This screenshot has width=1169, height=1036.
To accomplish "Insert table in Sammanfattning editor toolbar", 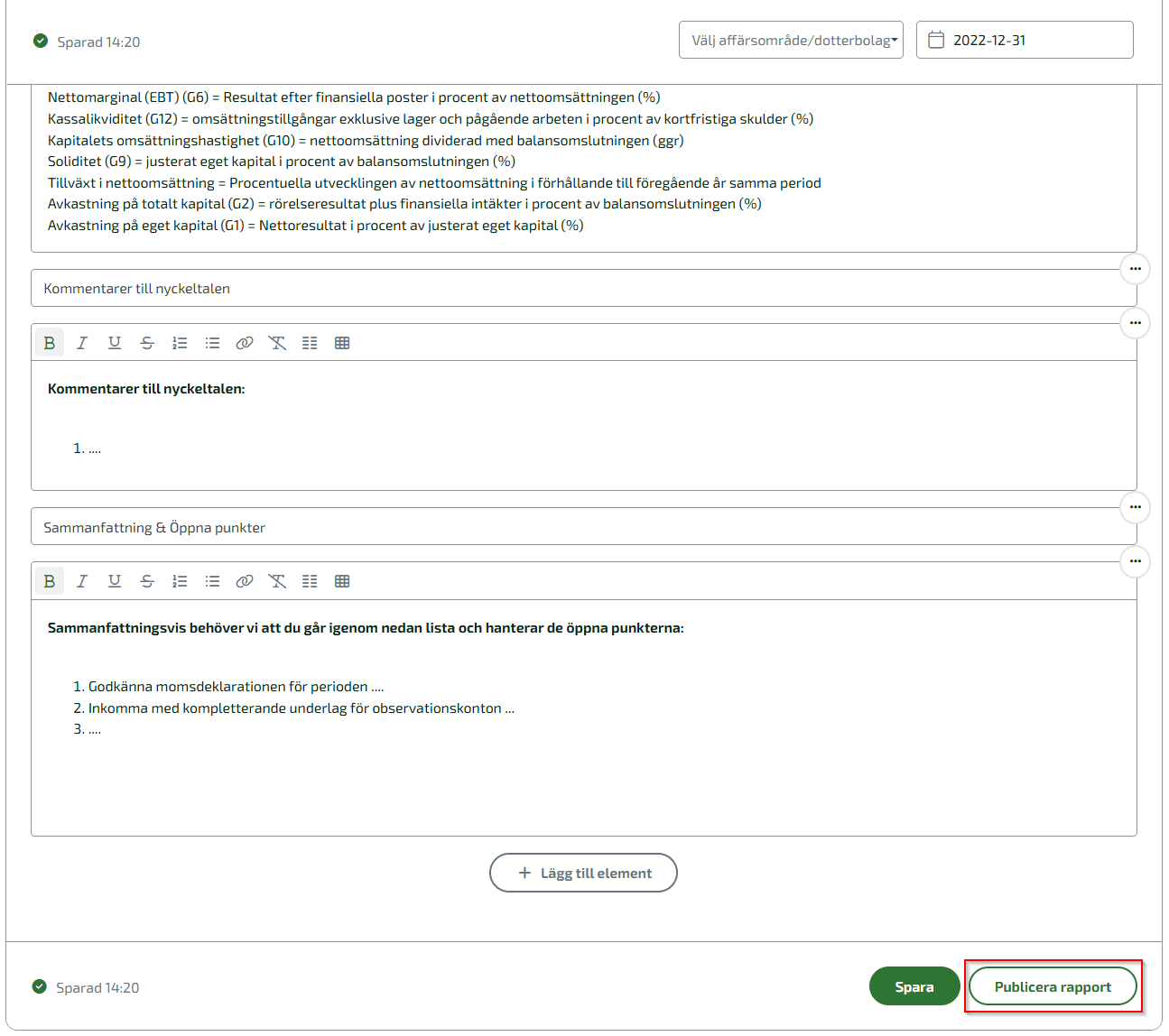I will click(342, 581).
